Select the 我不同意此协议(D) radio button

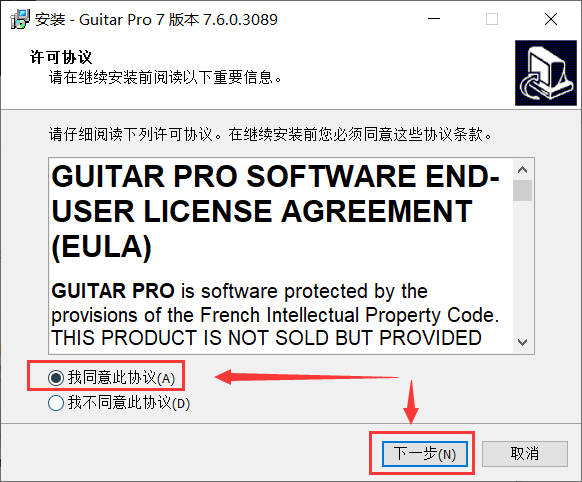click(x=56, y=403)
